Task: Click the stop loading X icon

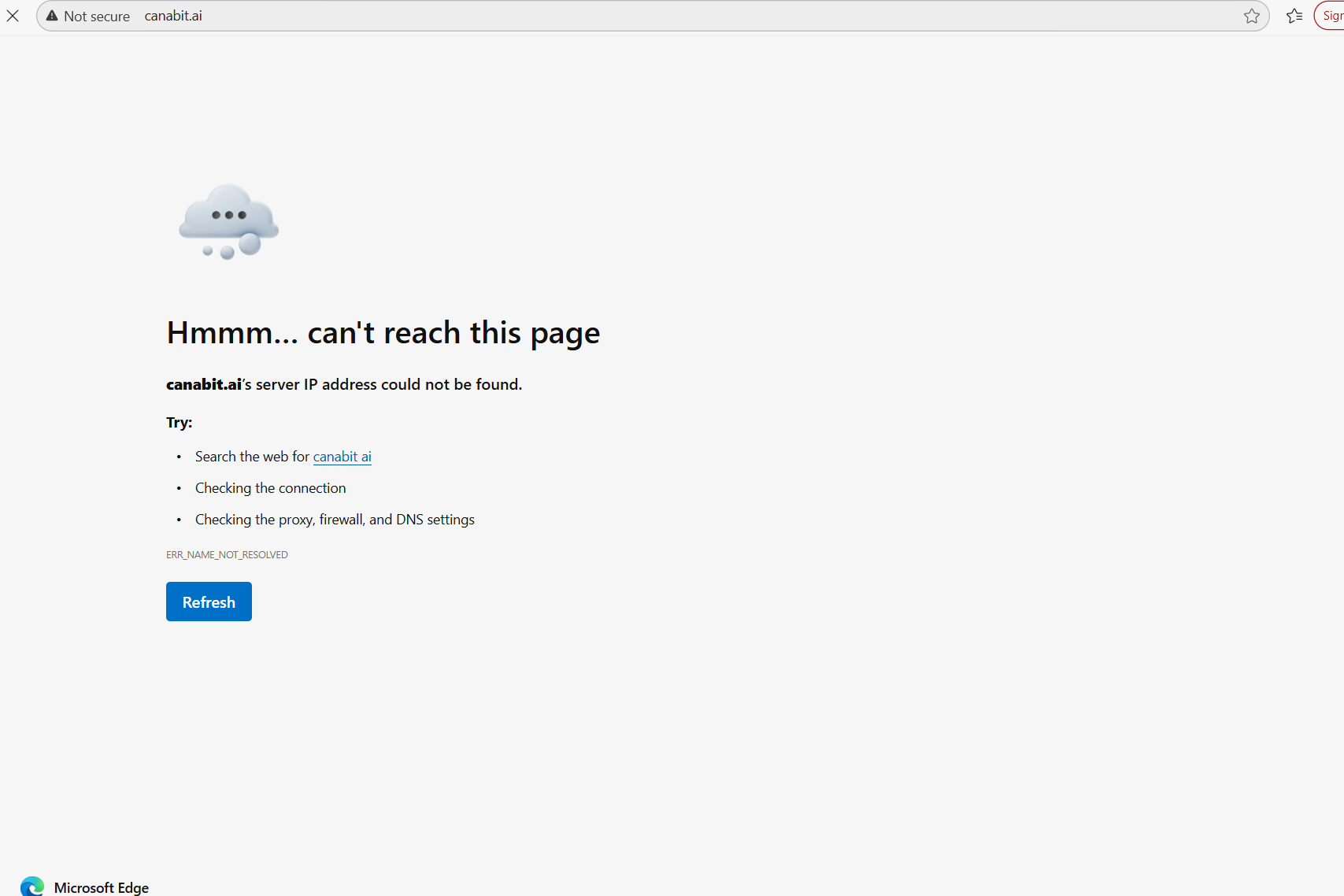Action: tap(13, 16)
